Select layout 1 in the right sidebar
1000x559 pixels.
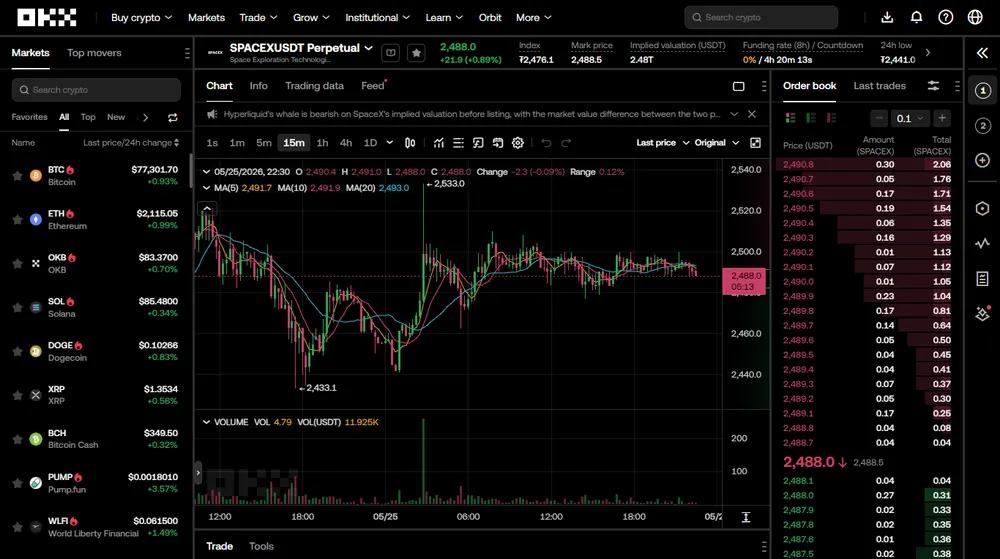(983, 91)
